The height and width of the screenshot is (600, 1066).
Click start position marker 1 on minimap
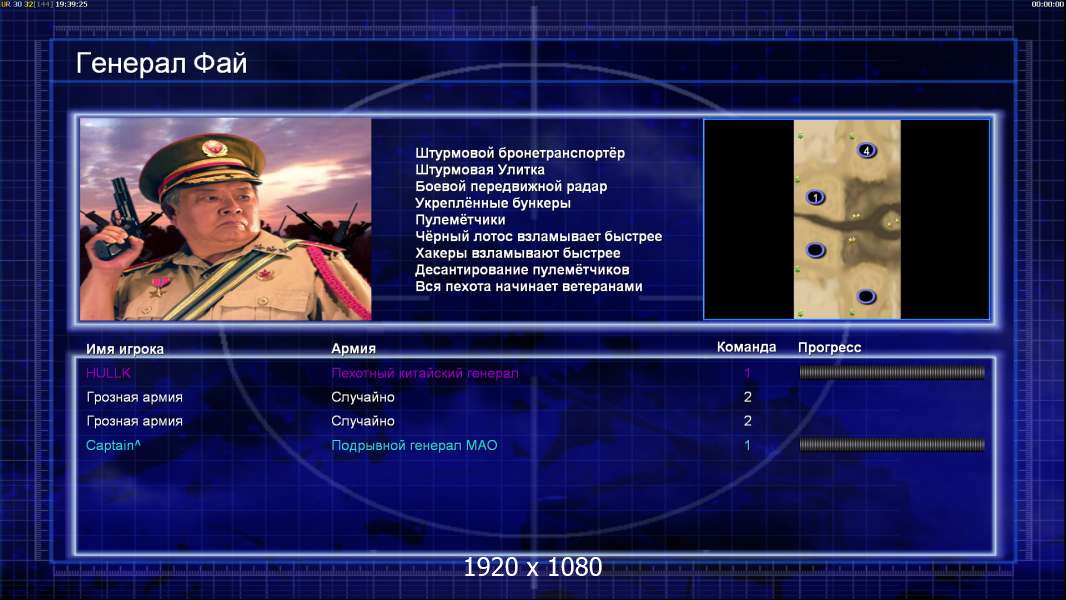point(815,198)
